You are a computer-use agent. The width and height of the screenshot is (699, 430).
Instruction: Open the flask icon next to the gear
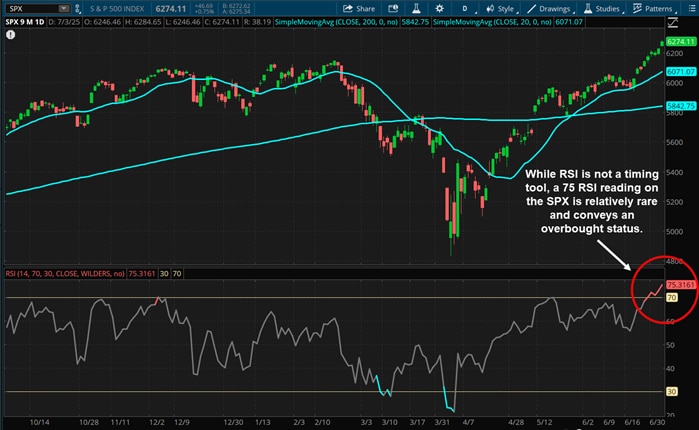coord(416,8)
